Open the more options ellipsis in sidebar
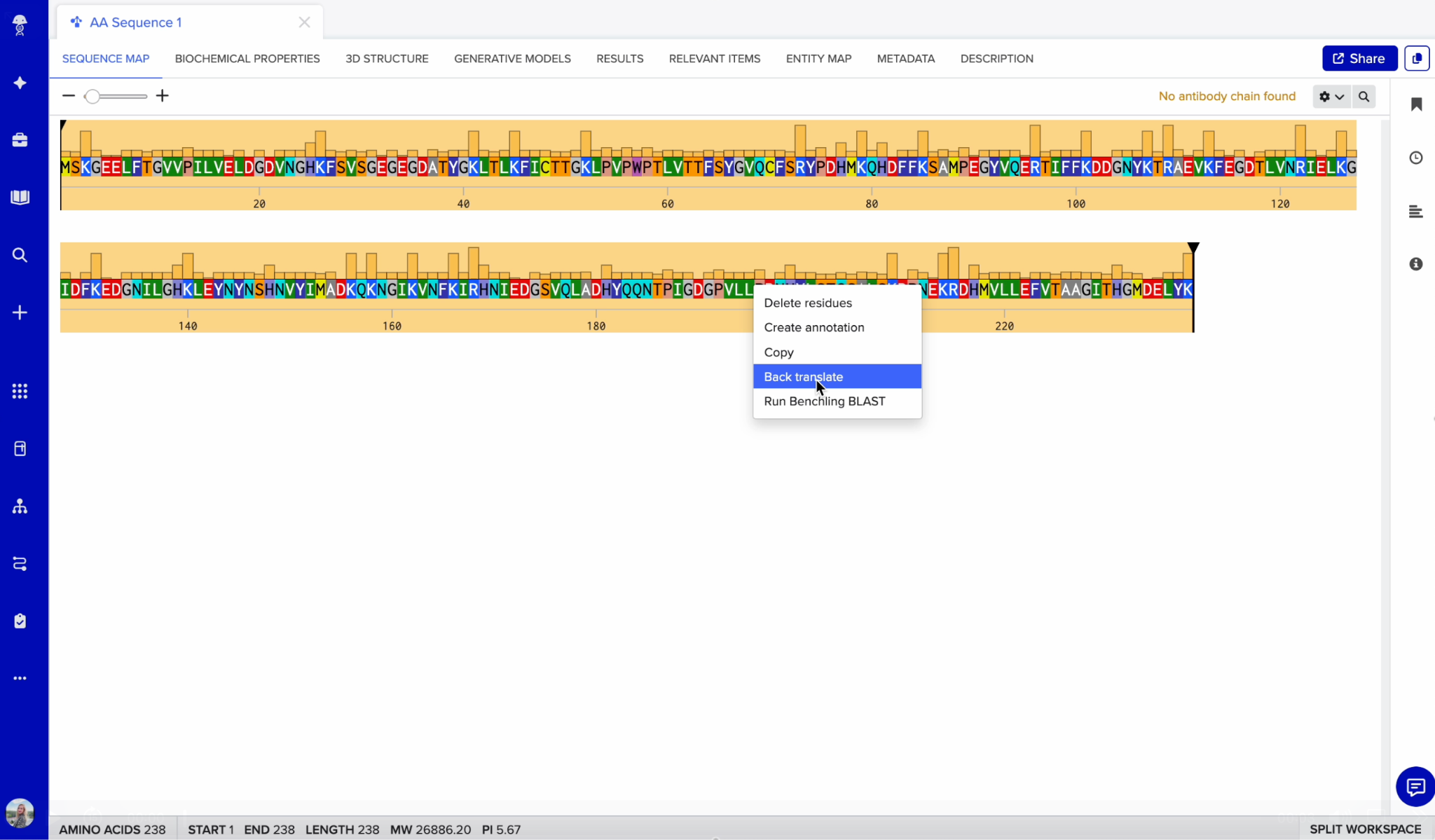The width and height of the screenshot is (1435, 840). pos(20,678)
